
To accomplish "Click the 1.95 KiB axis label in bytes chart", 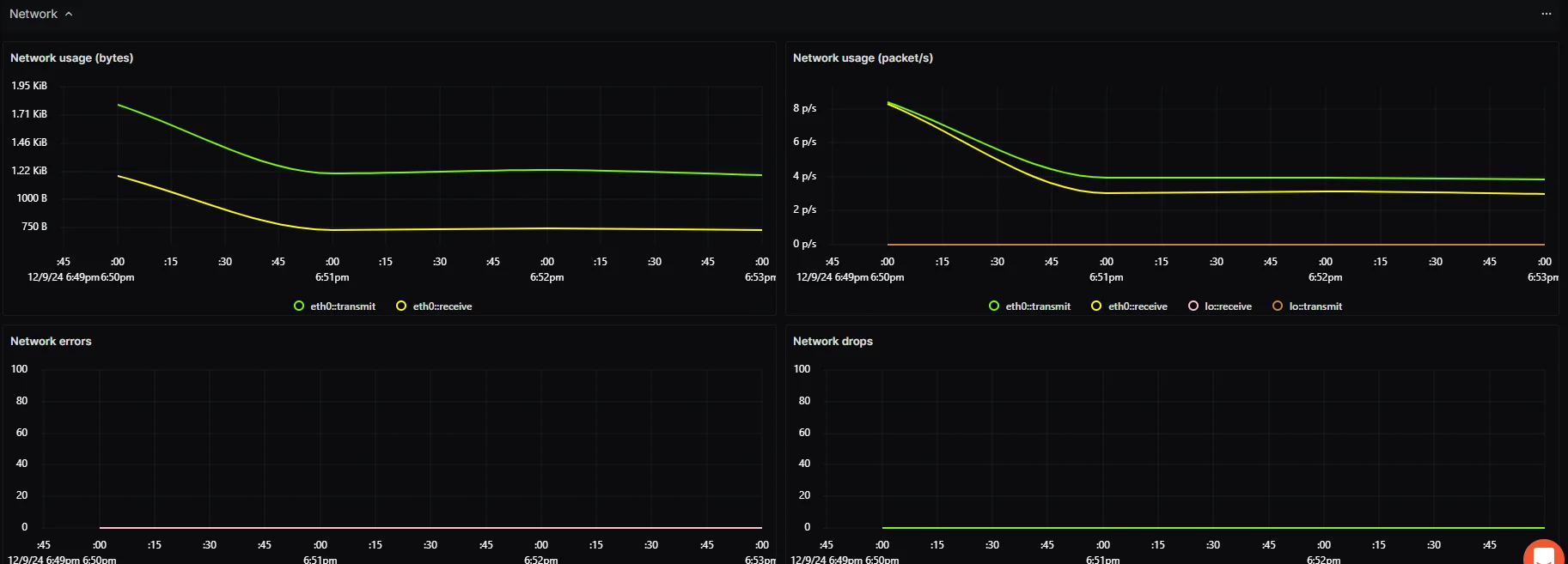I will [x=29, y=86].
